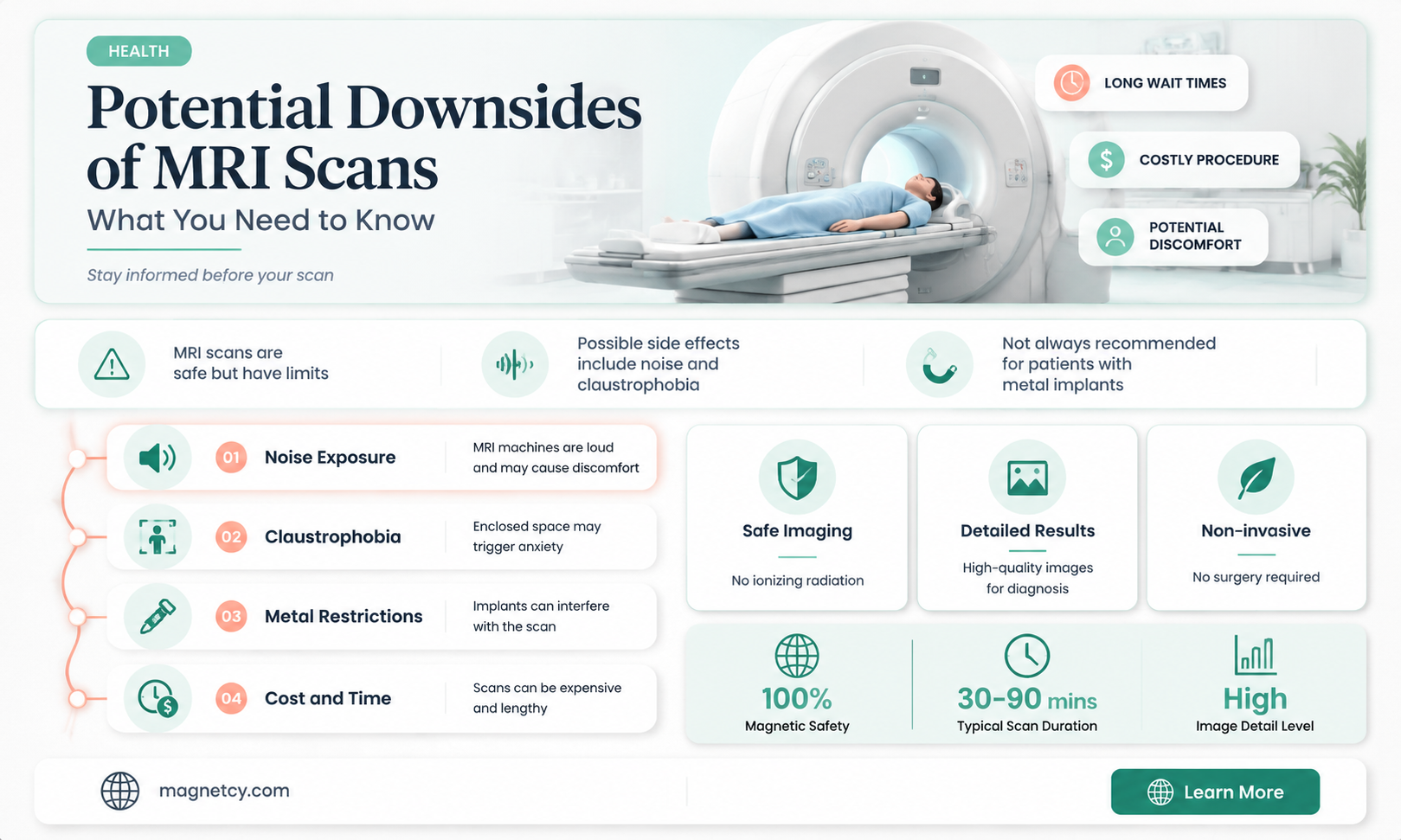
Task: Click the Learn More button
Action: (1215, 792)
